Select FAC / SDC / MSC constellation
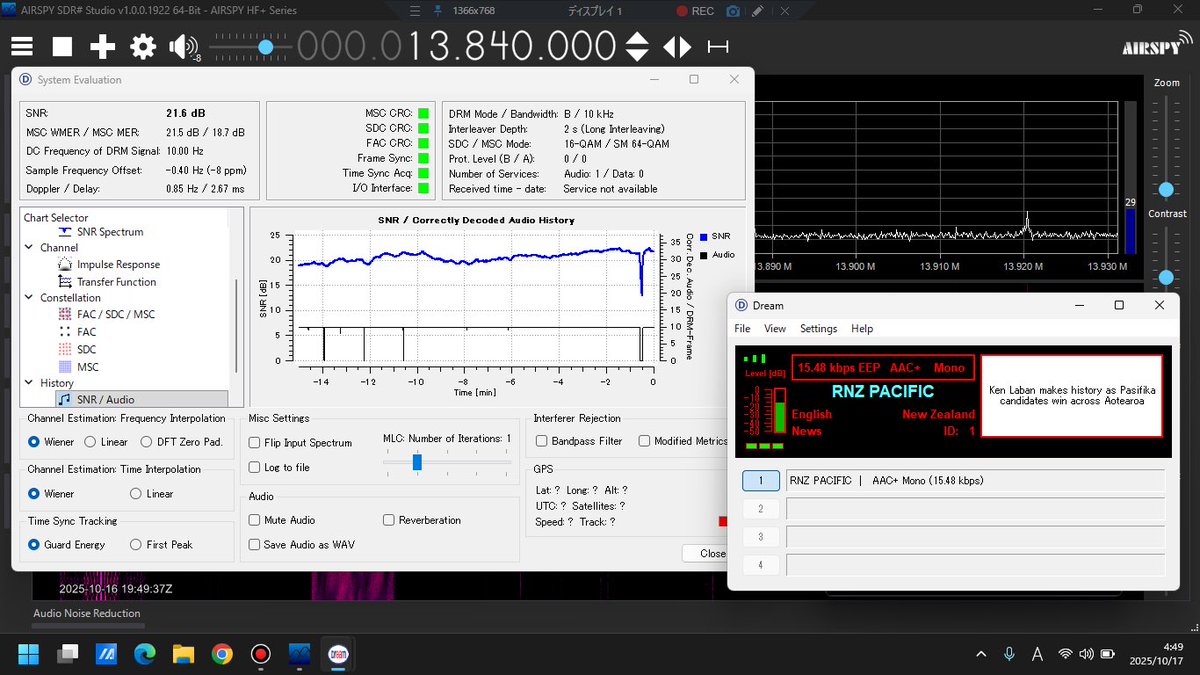 115,314
